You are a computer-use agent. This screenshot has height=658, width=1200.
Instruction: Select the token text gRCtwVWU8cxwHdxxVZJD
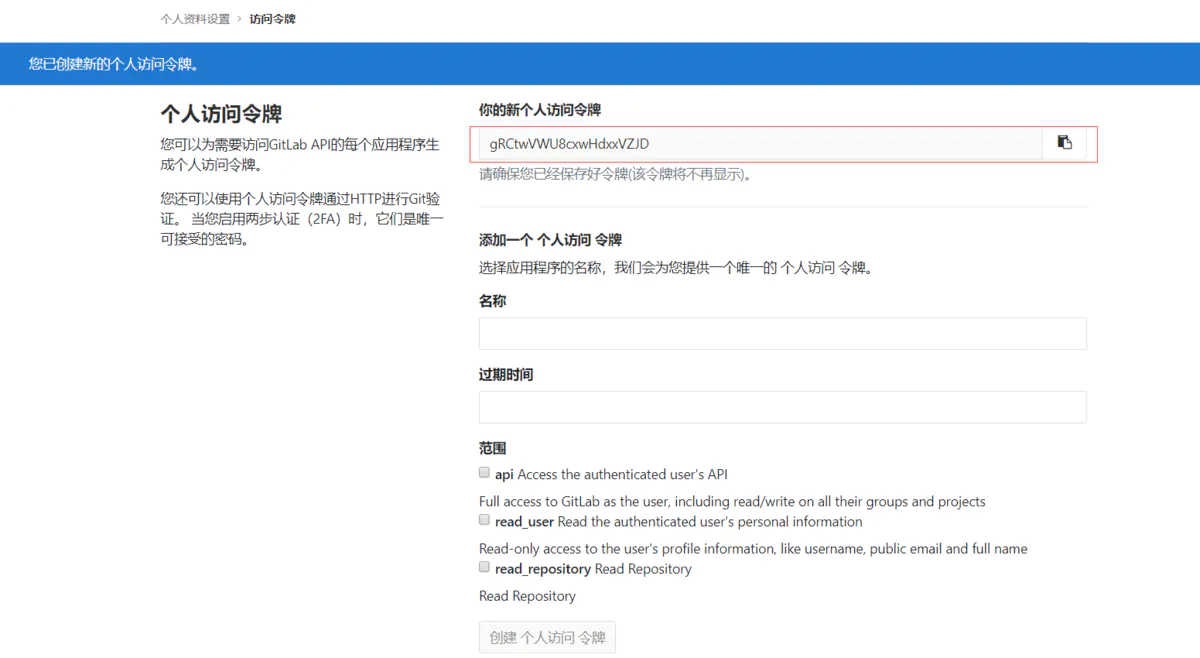[569, 144]
